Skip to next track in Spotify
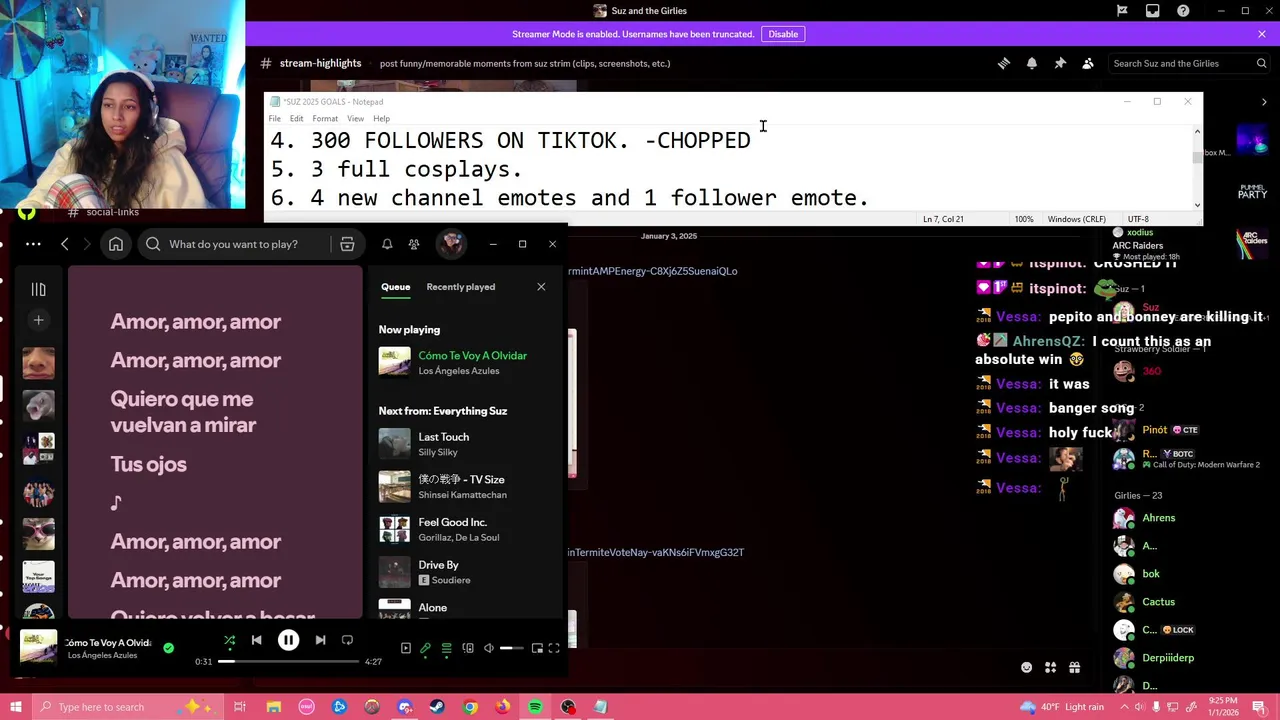The image size is (1280, 720). point(320,640)
